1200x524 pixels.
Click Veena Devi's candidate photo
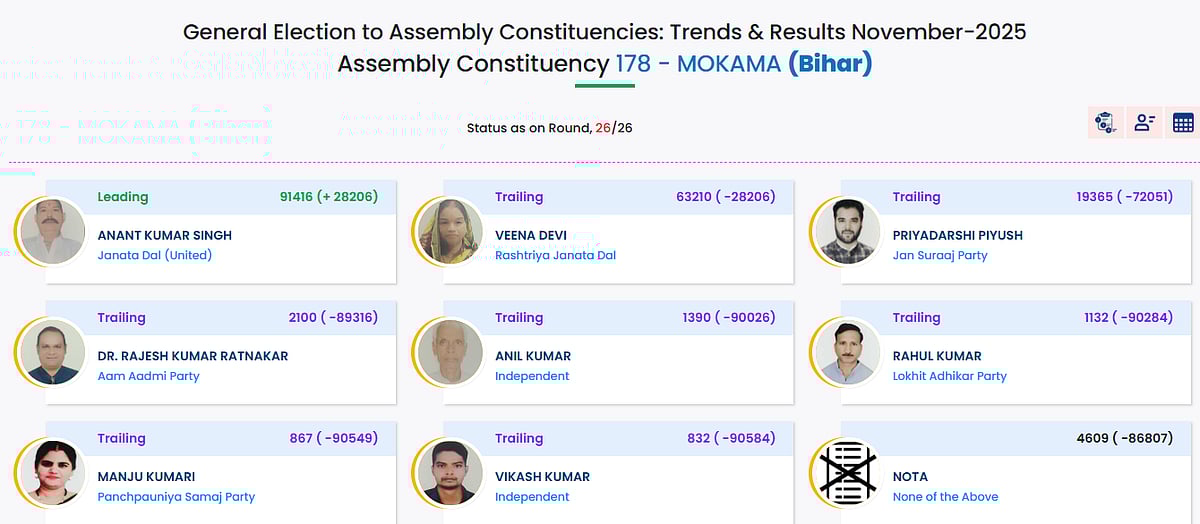click(x=450, y=231)
